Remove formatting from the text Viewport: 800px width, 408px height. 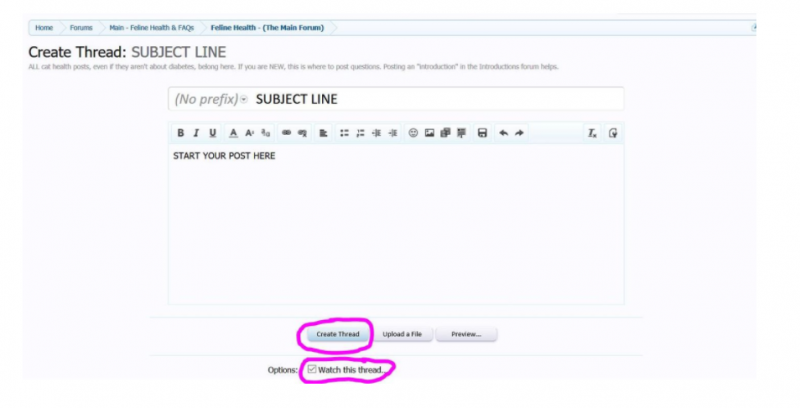[591, 133]
